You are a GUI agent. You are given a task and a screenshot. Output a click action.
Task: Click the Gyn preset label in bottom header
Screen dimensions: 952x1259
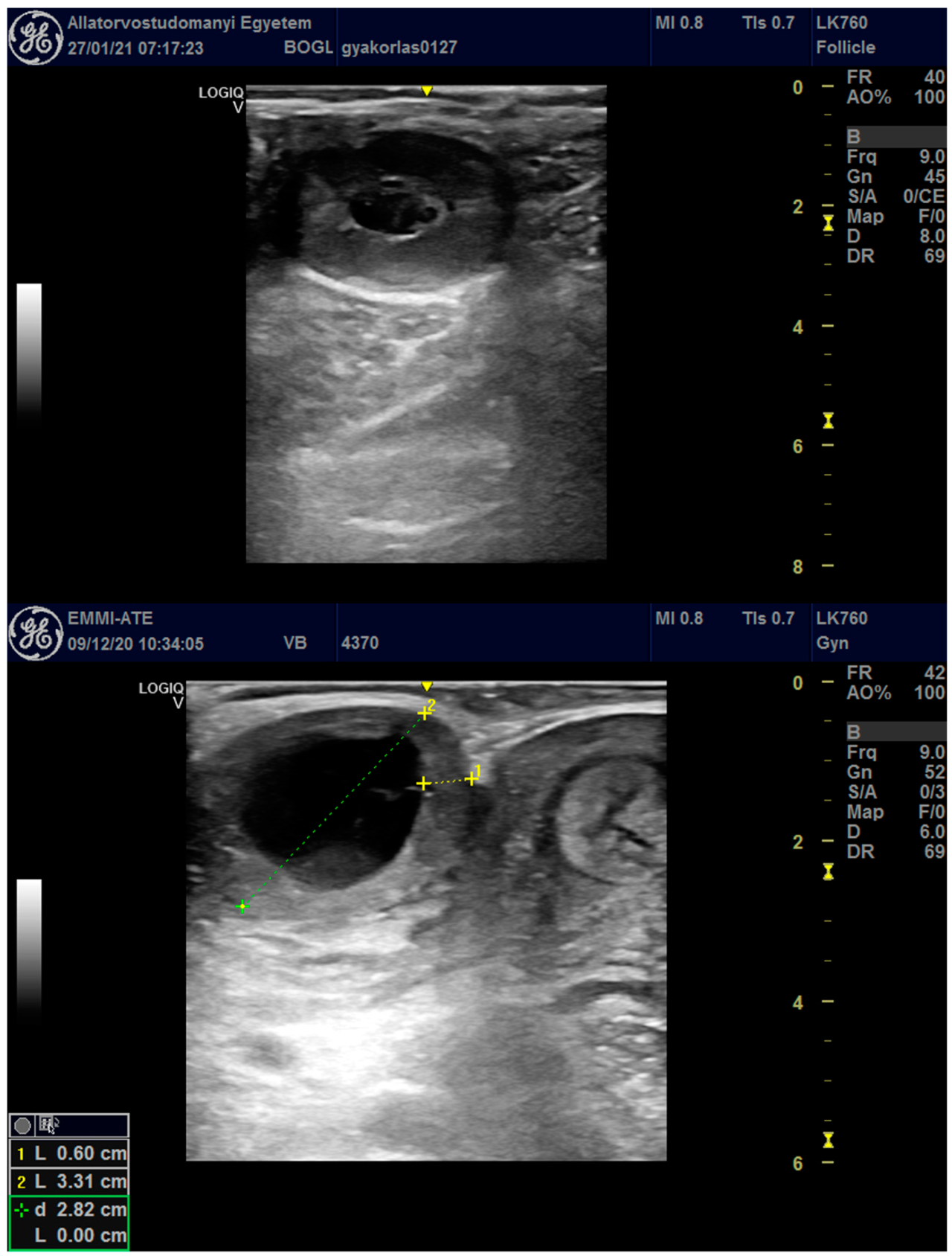pyautogui.click(x=832, y=643)
